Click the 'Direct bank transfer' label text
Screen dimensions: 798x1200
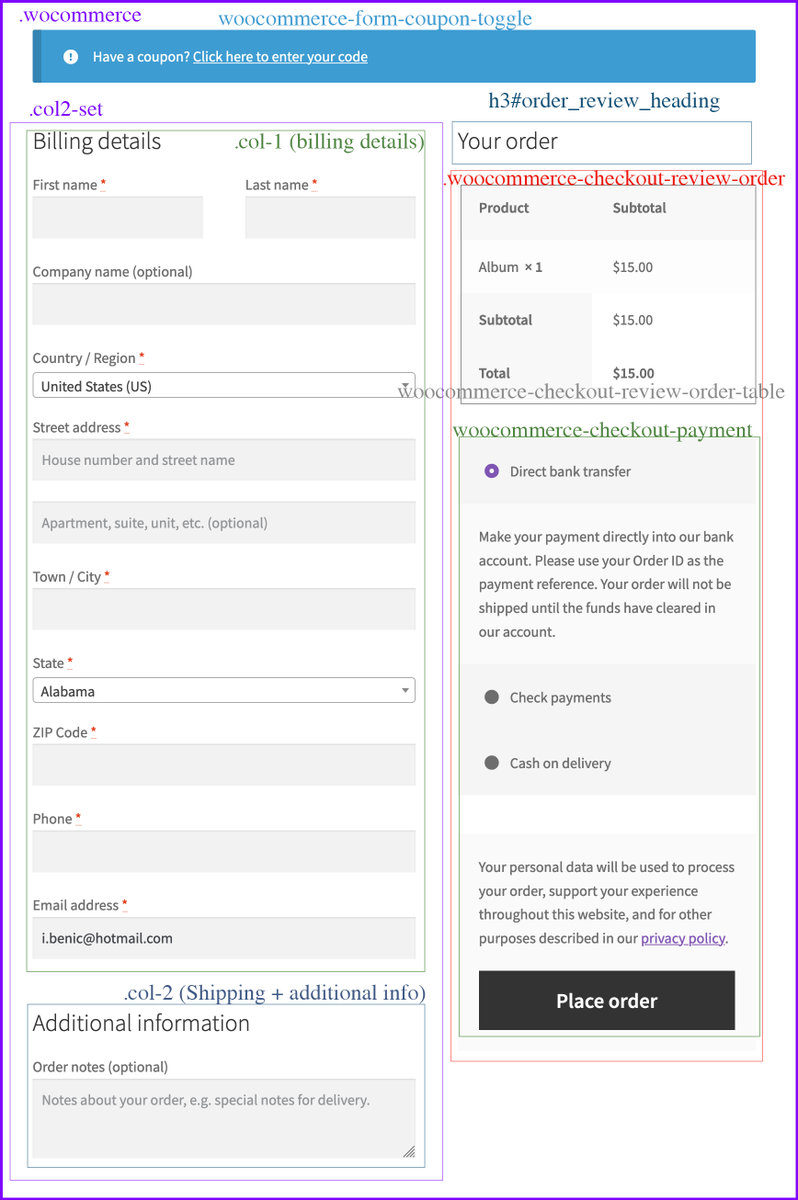click(570, 471)
